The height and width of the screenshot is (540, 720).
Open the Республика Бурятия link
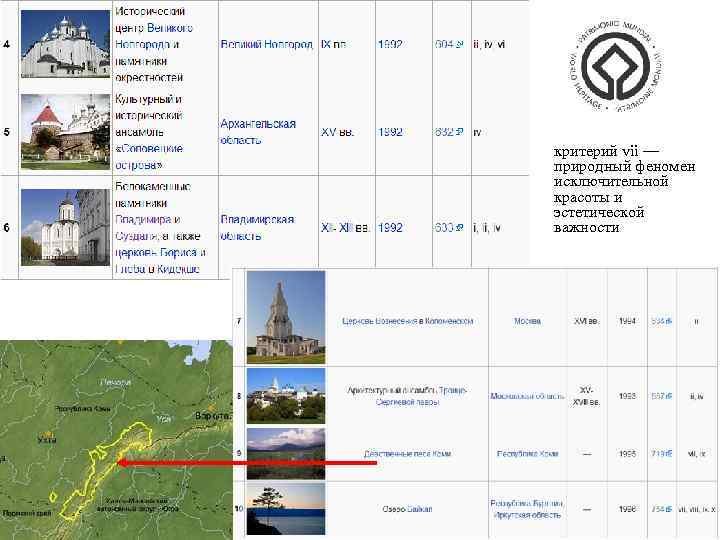pos(527,503)
